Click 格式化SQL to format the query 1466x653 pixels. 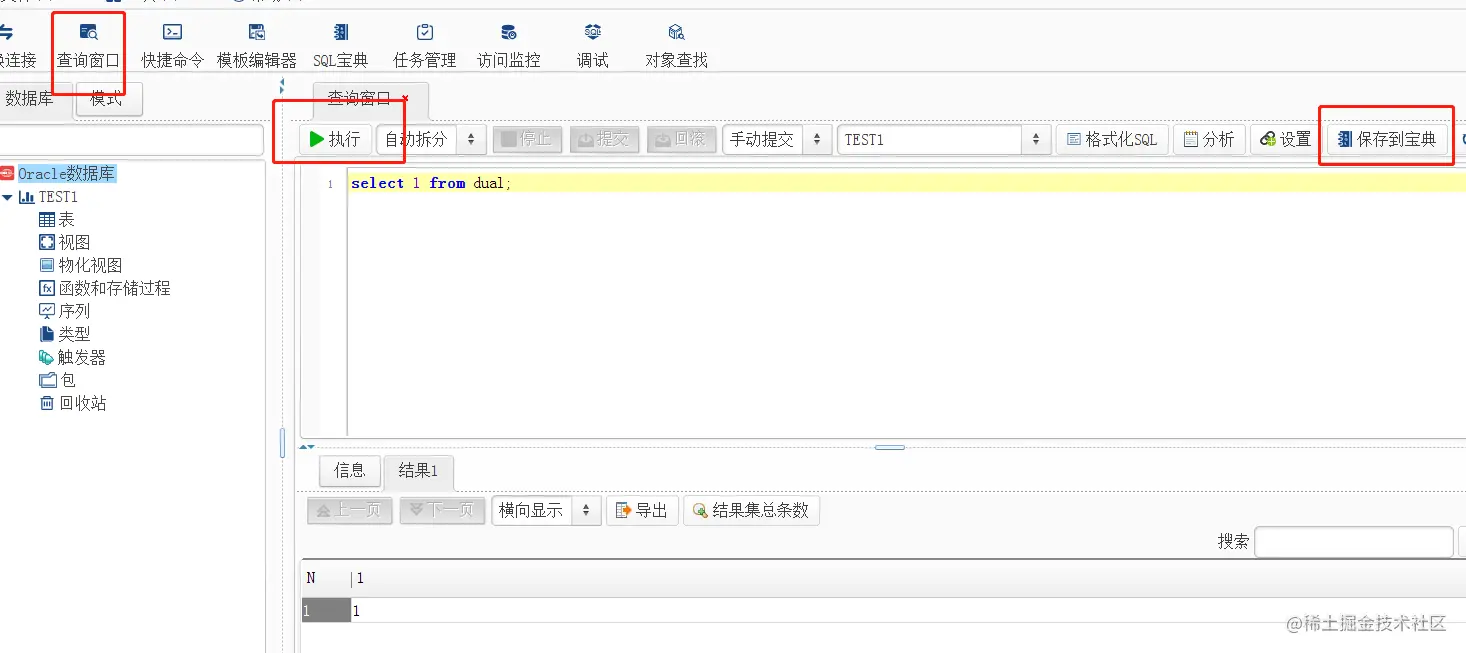pos(1112,139)
